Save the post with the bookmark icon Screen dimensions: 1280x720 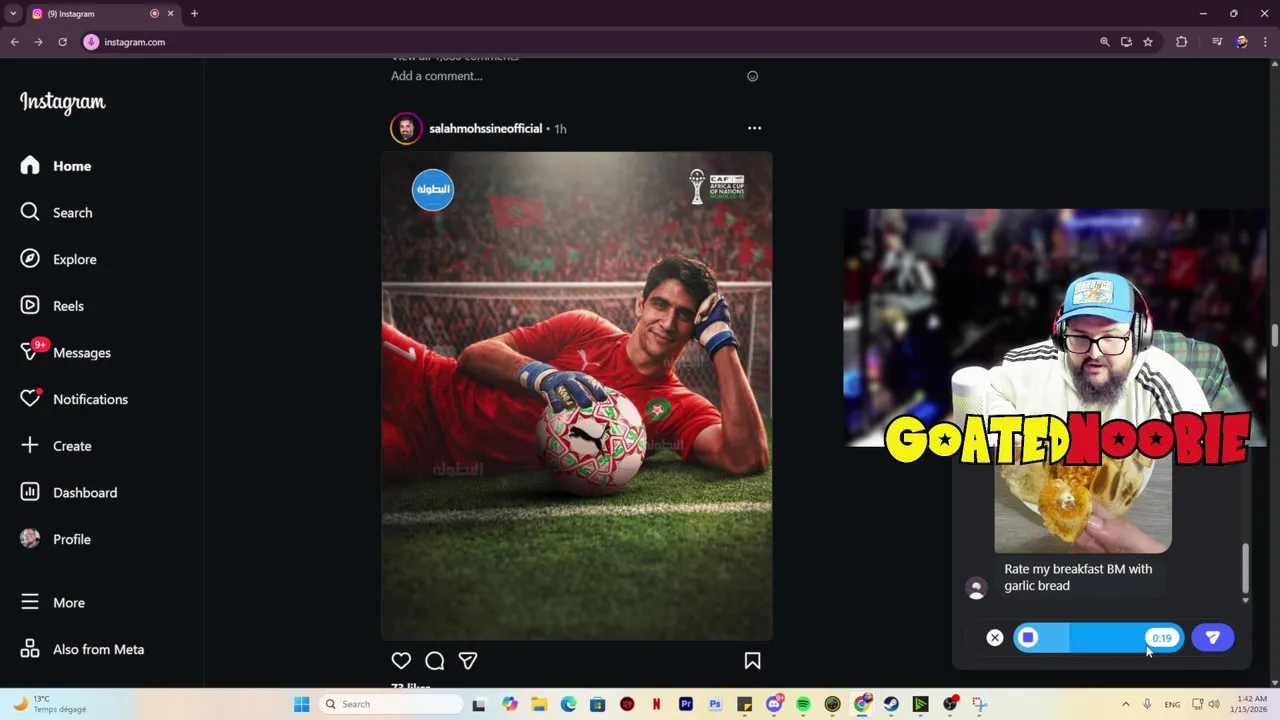[752, 660]
